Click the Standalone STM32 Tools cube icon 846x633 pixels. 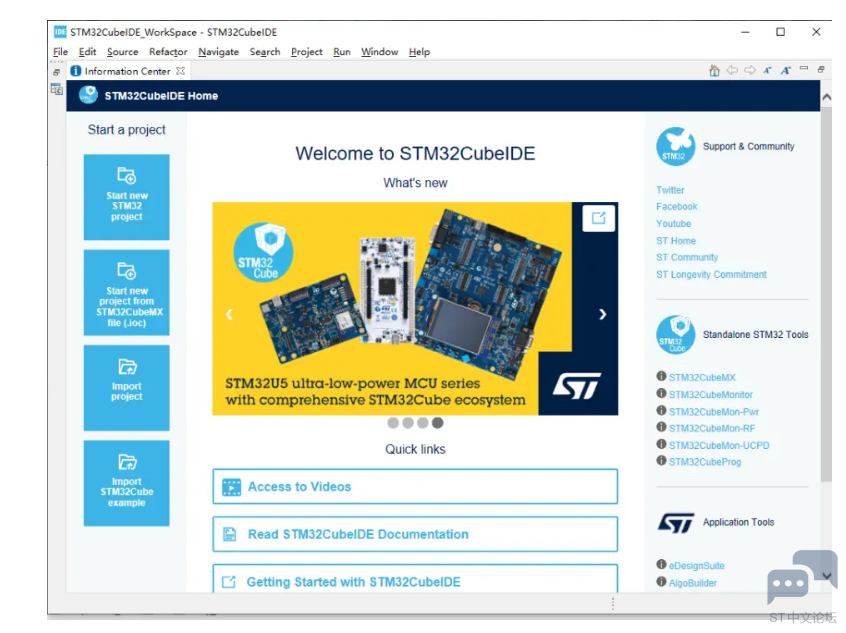[x=676, y=335]
